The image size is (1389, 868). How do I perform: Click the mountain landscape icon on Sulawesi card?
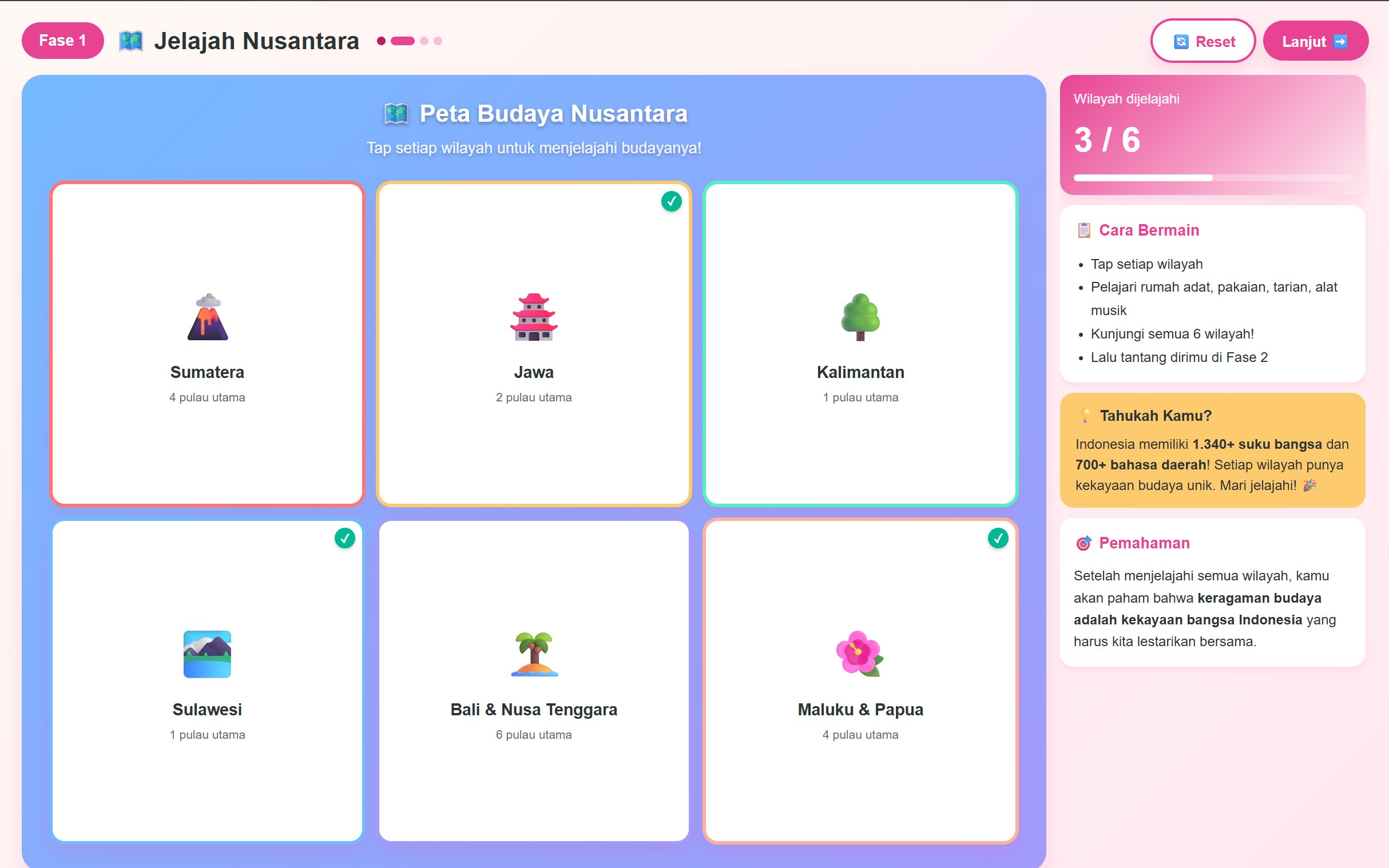pyautogui.click(x=207, y=654)
